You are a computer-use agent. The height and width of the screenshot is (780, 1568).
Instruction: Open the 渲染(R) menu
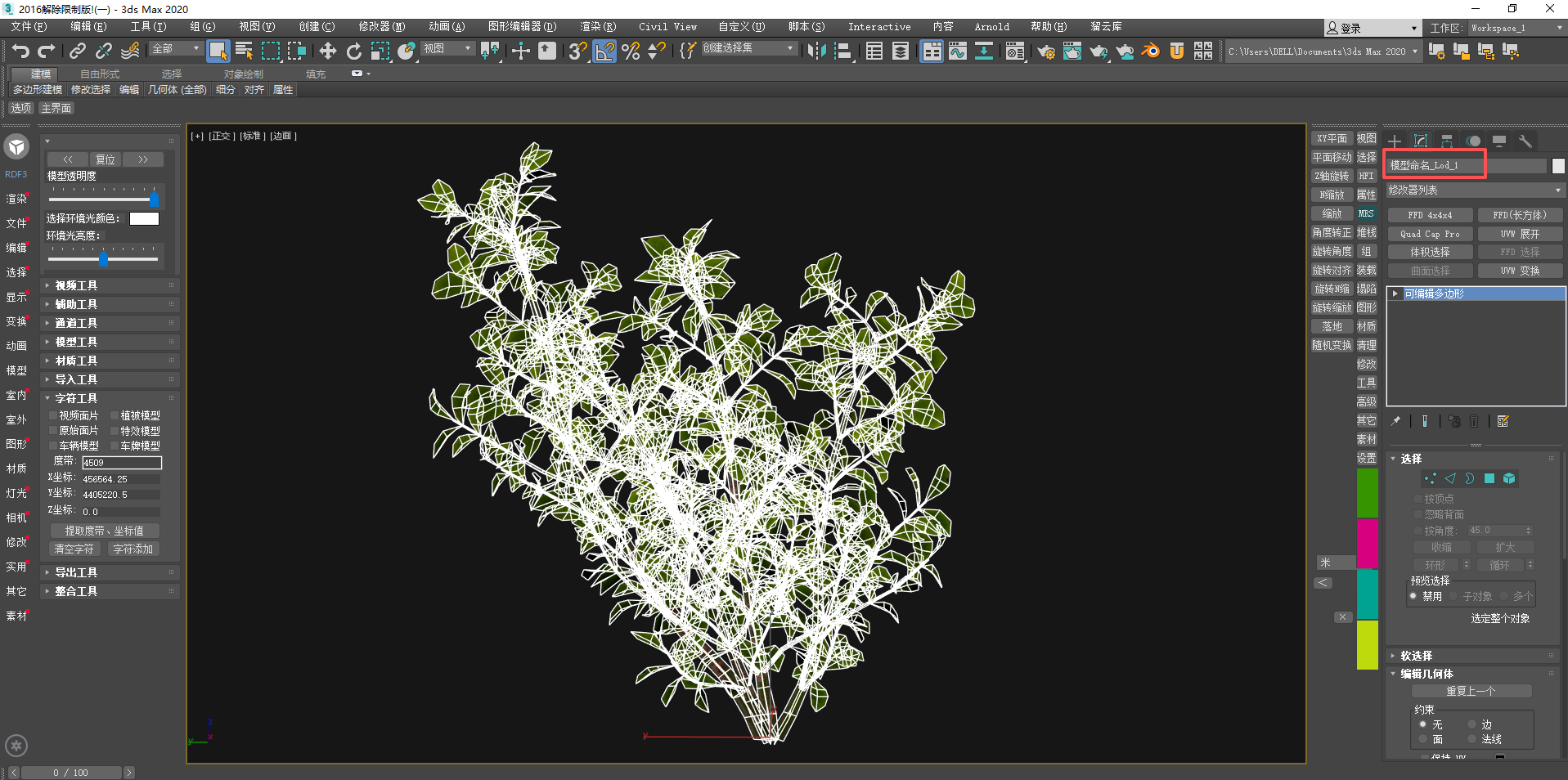[x=597, y=27]
